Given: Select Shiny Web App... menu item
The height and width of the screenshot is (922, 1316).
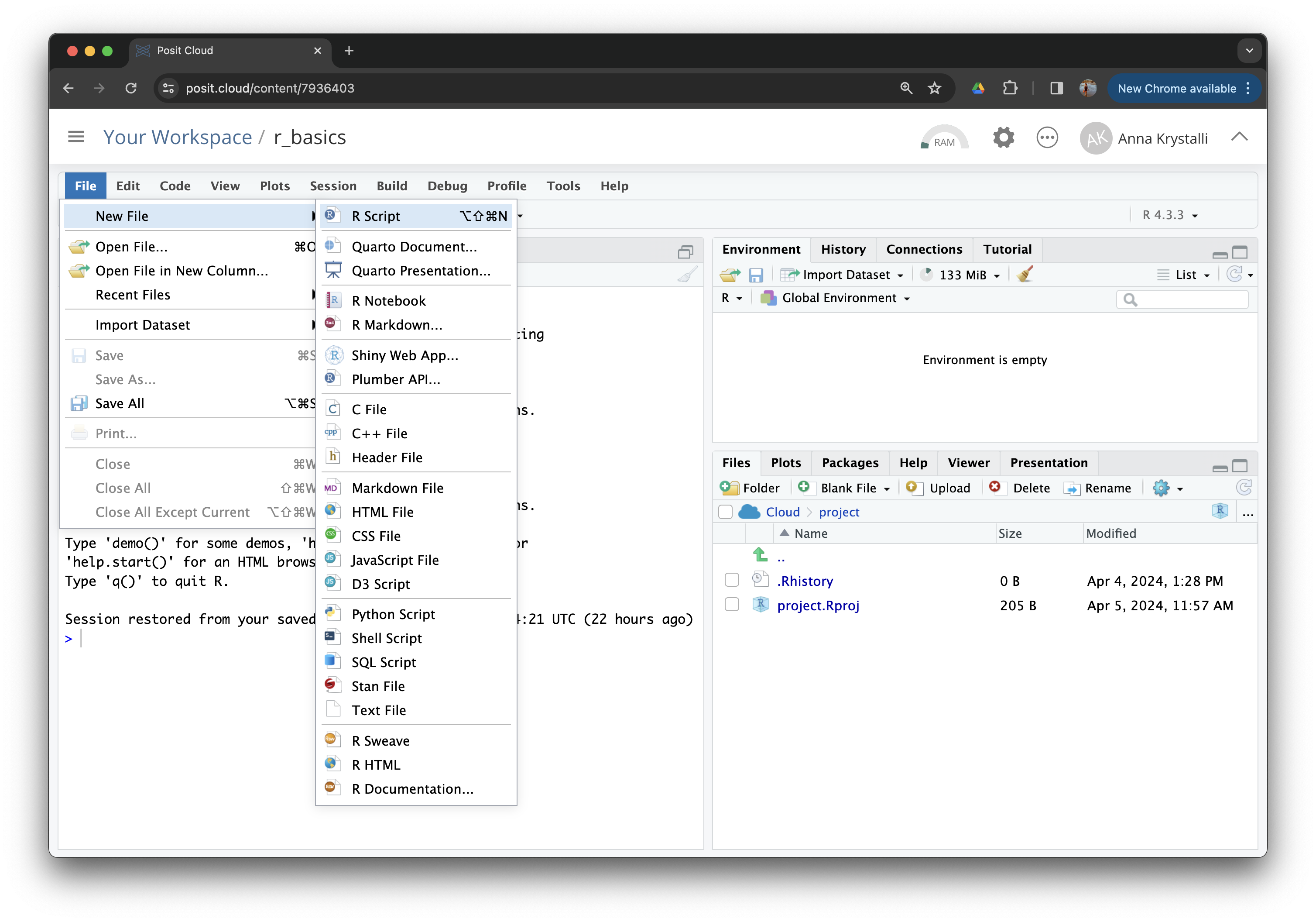Looking at the screenshot, I should coord(416,355).
